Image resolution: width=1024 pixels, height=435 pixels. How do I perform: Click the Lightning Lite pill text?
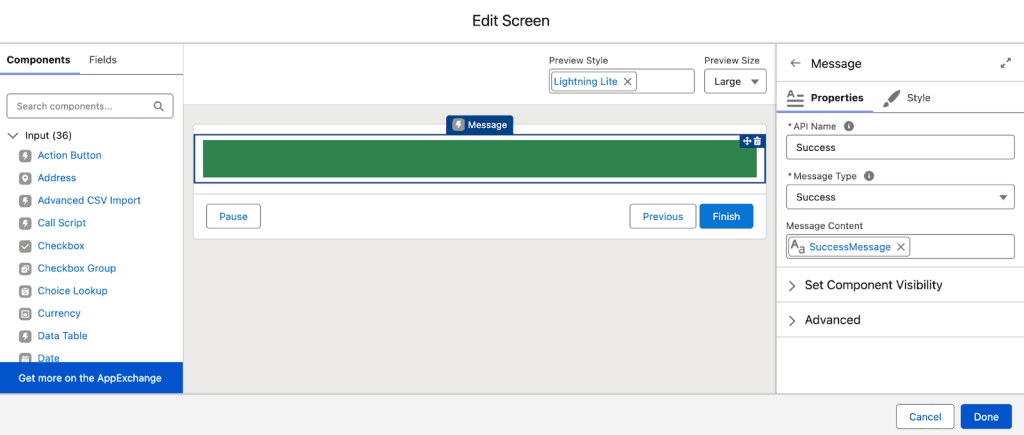[585, 82]
